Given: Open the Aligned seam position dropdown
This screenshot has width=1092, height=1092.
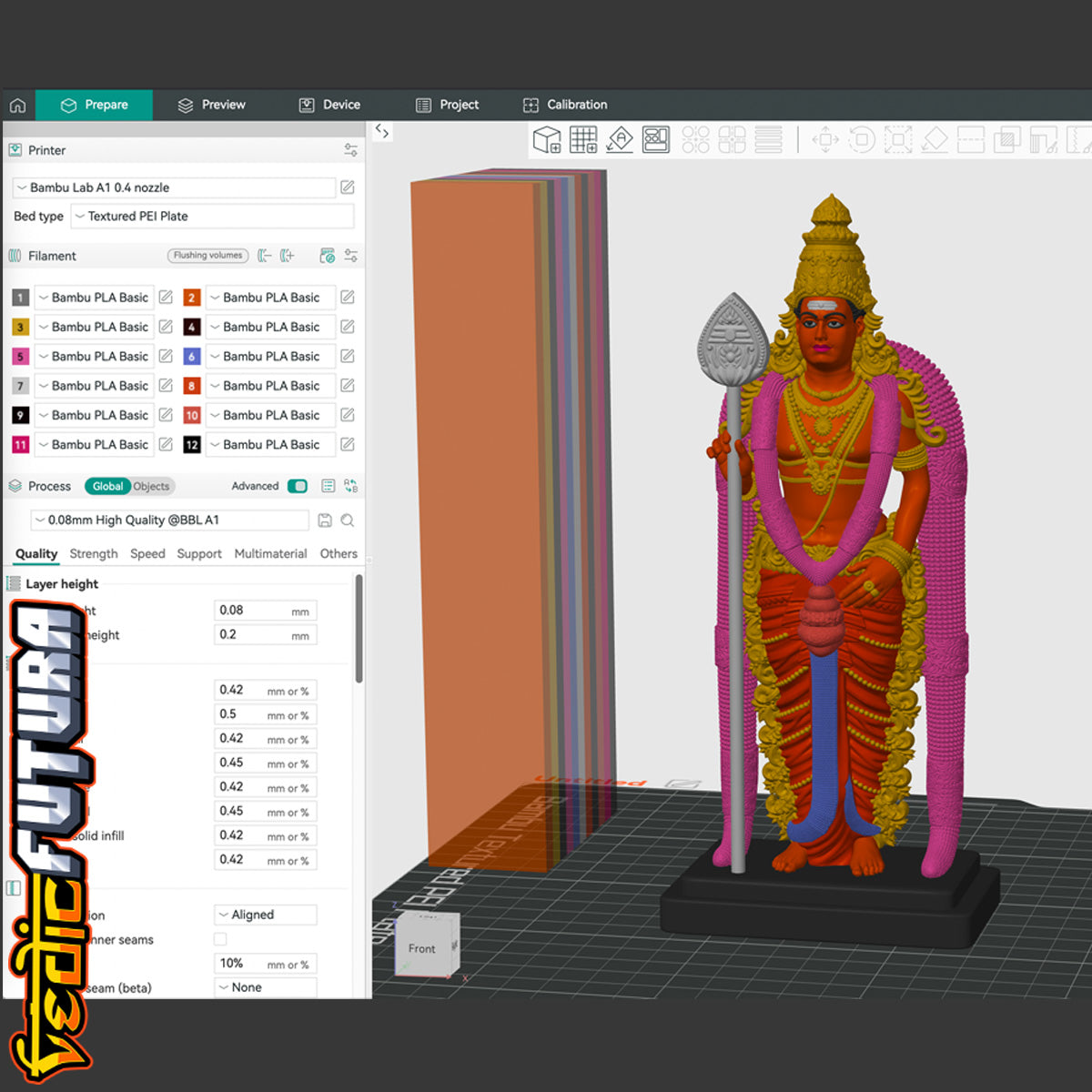Looking at the screenshot, I should click(x=266, y=915).
